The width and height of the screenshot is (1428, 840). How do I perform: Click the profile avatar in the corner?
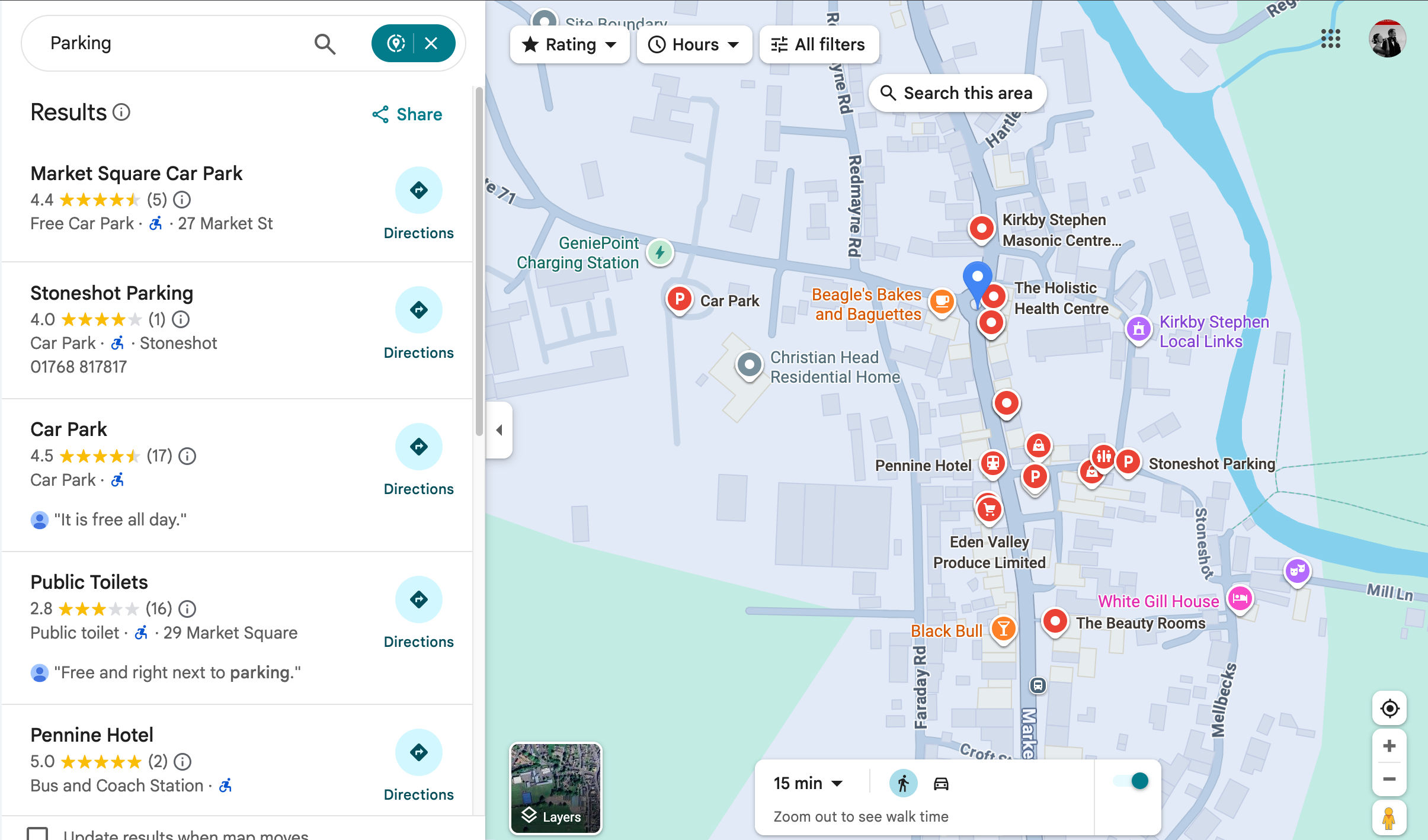[1387, 39]
